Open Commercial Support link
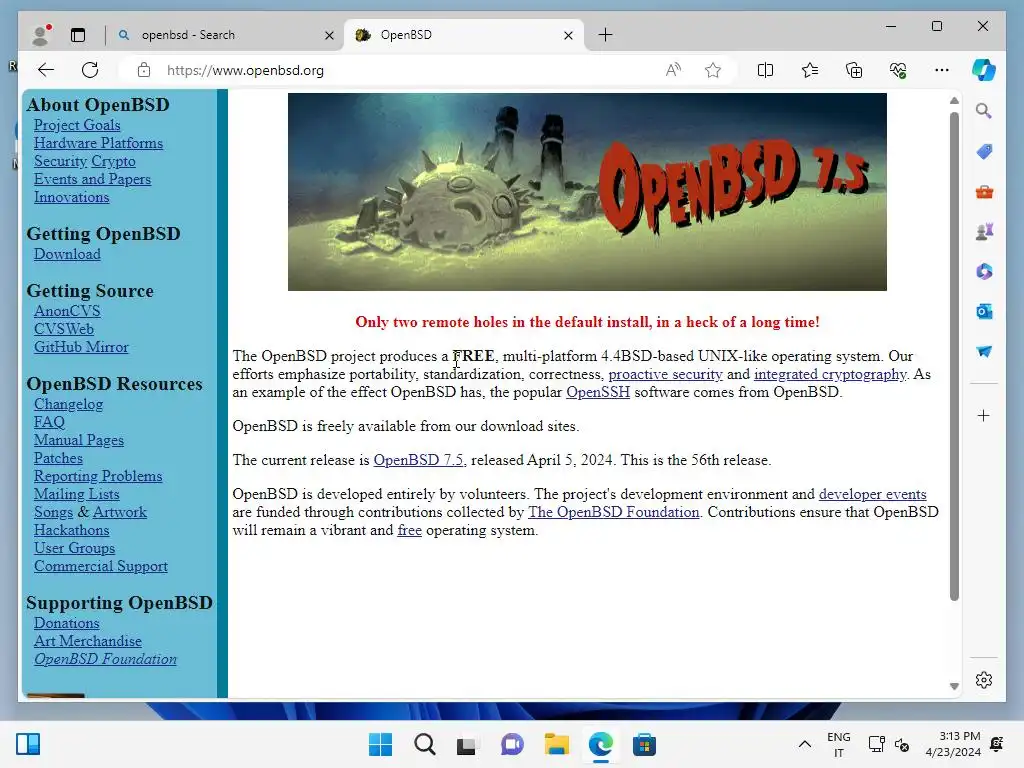The image size is (1024, 768). [x=101, y=566]
